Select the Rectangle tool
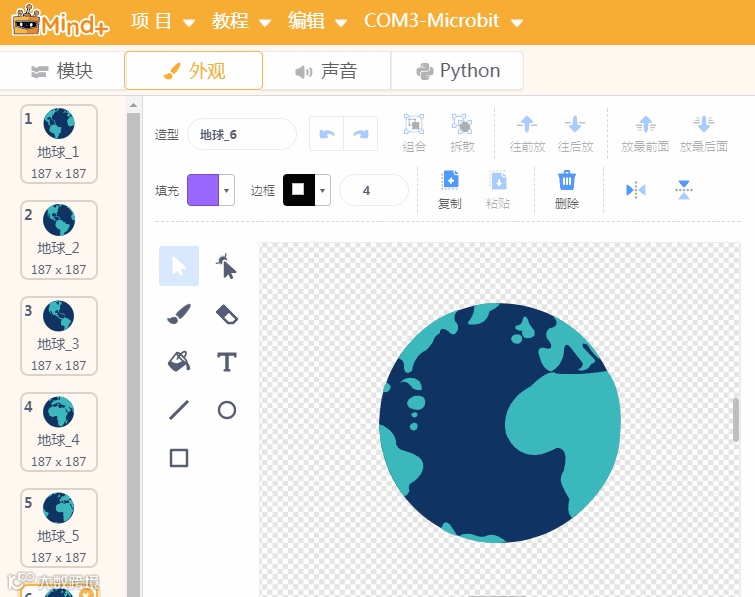The image size is (755, 597). pyautogui.click(x=179, y=458)
